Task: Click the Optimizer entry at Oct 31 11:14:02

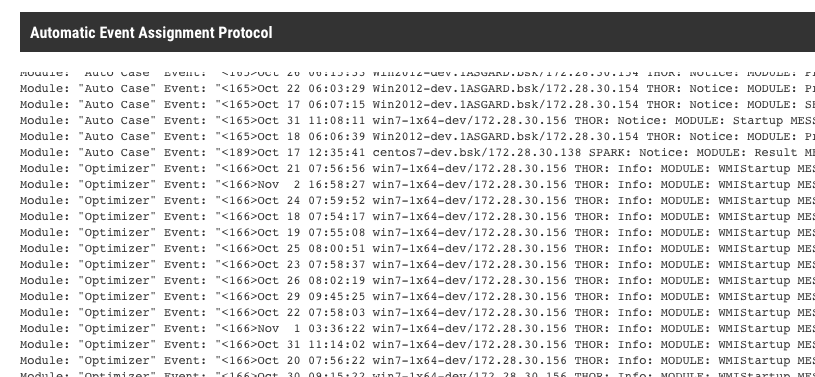Action: [417, 345]
